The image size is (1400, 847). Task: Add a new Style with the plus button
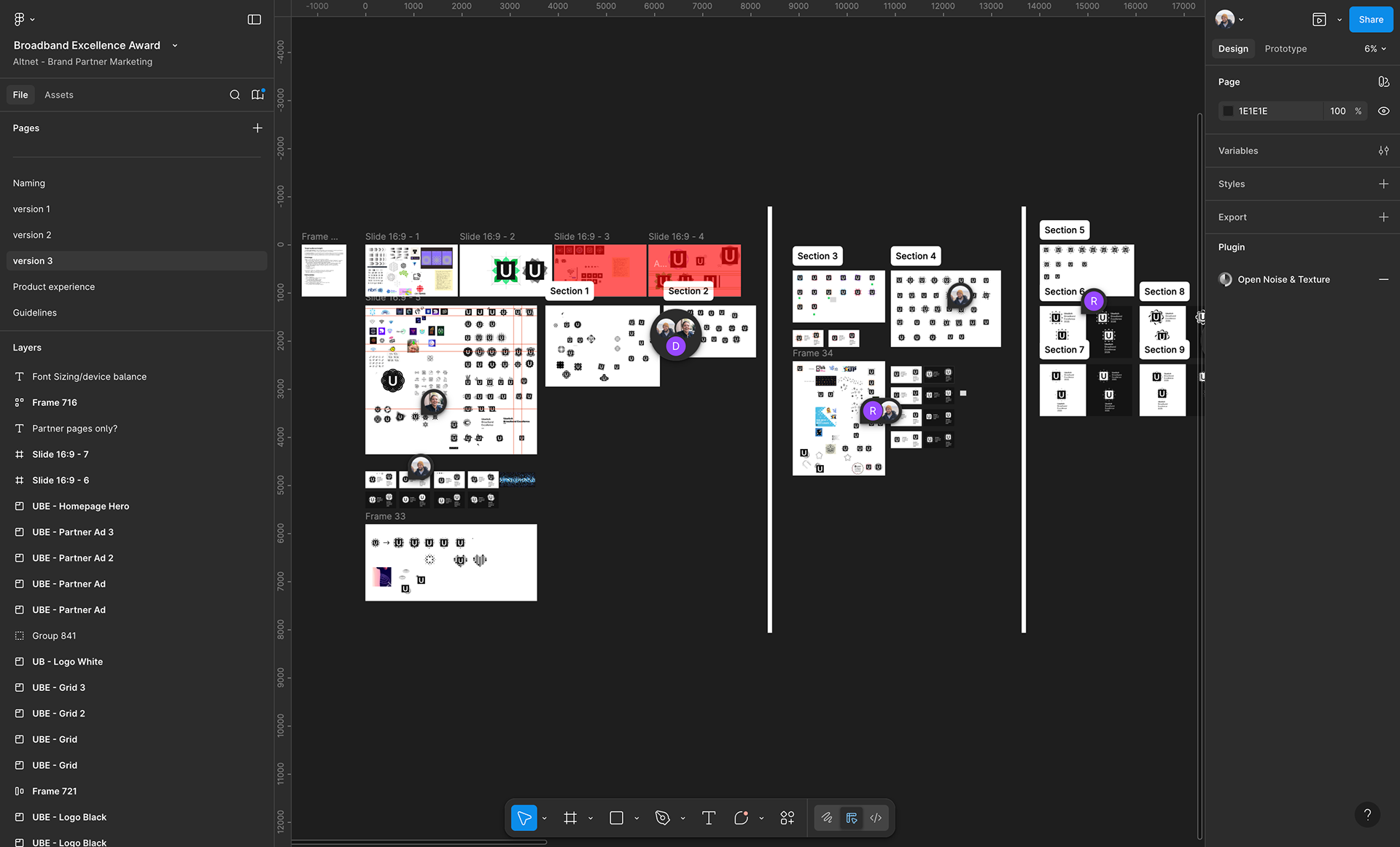click(x=1385, y=184)
